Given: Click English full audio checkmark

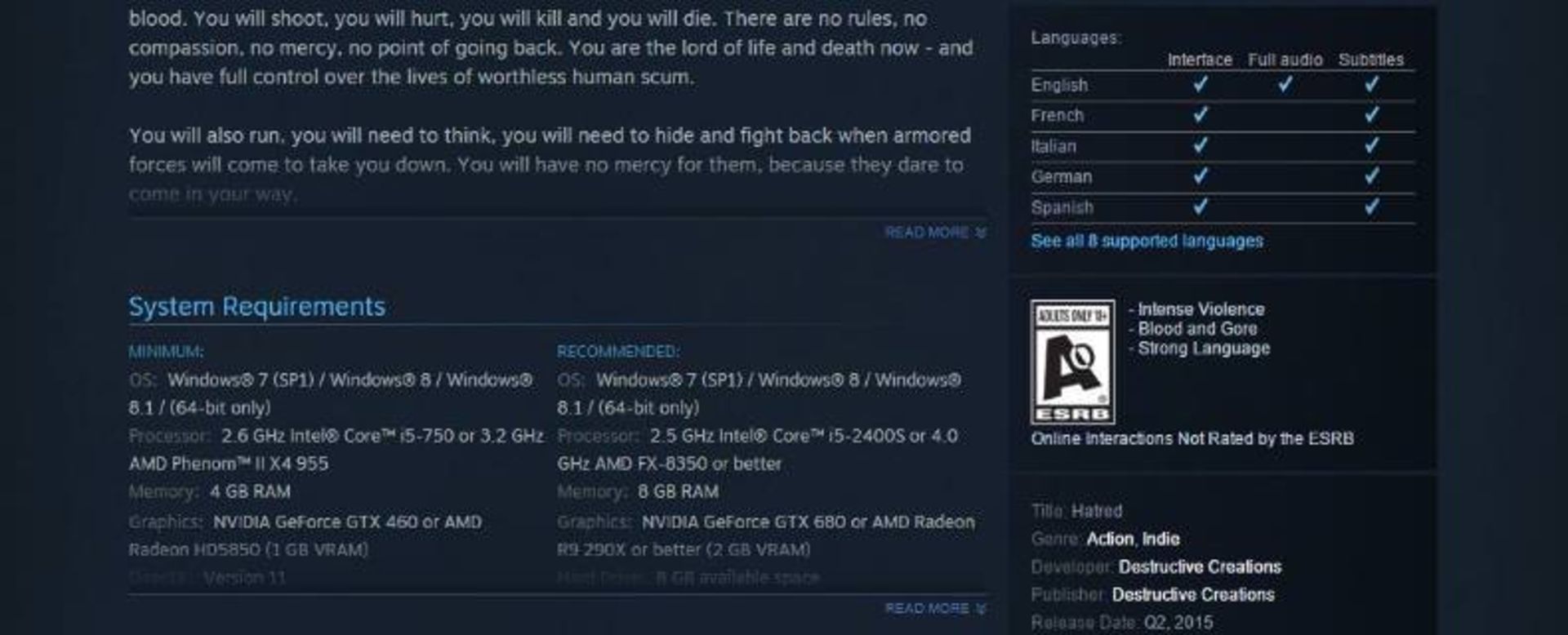Looking at the screenshot, I should point(1285,84).
